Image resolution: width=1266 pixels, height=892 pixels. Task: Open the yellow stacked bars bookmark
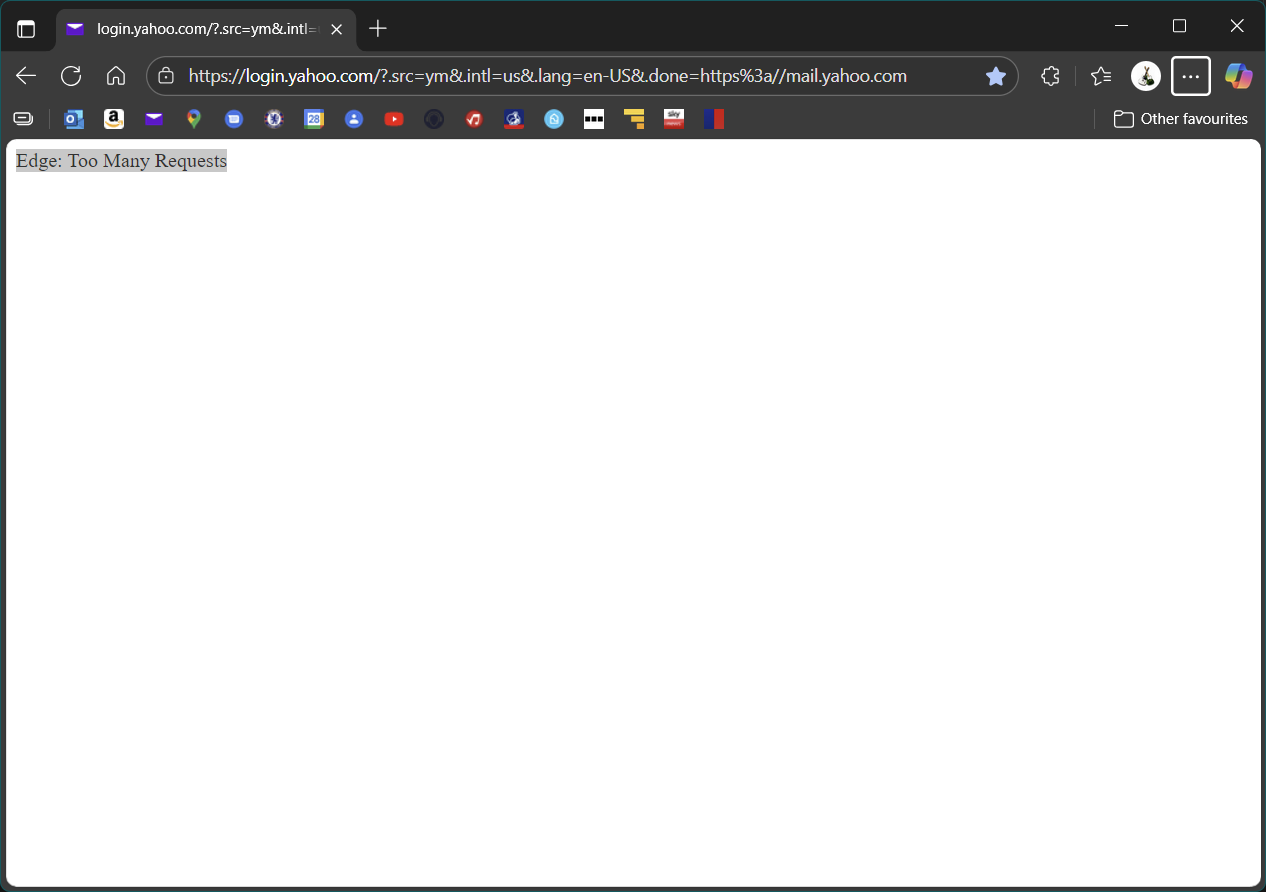point(634,119)
